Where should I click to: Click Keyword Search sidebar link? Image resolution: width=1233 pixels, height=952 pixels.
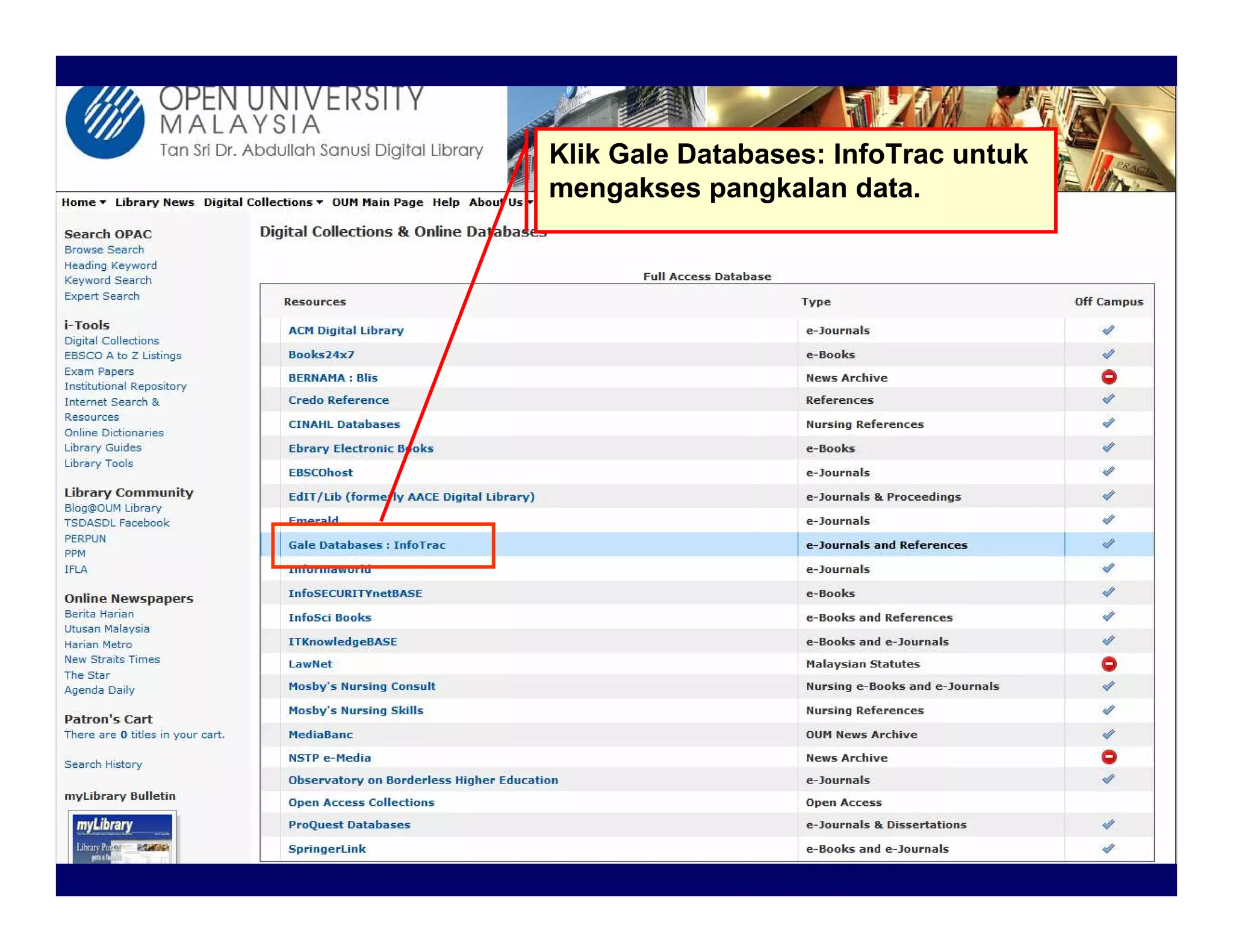(x=108, y=280)
